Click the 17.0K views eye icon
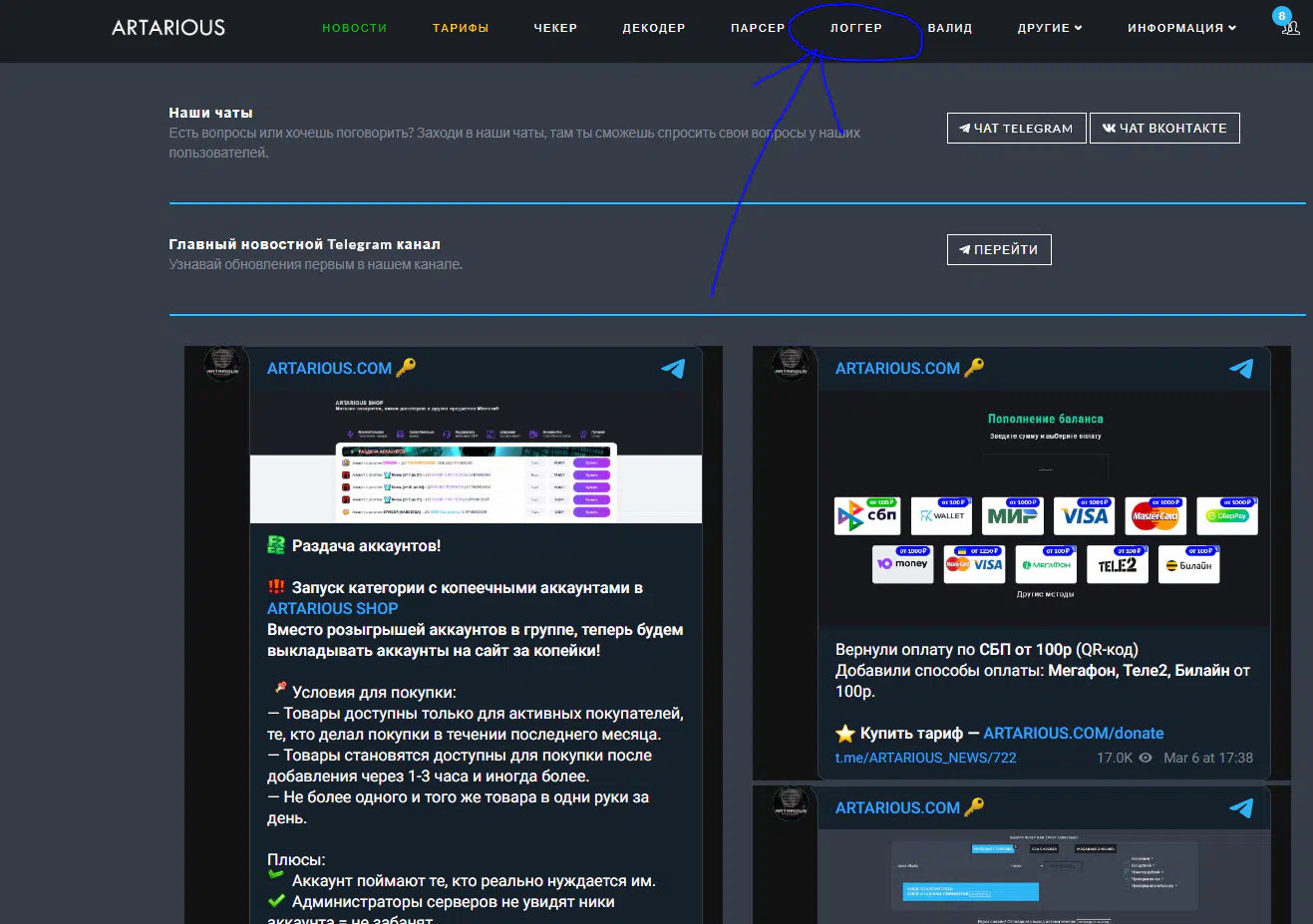Screen dimensions: 1313x924 pos(1146,758)
